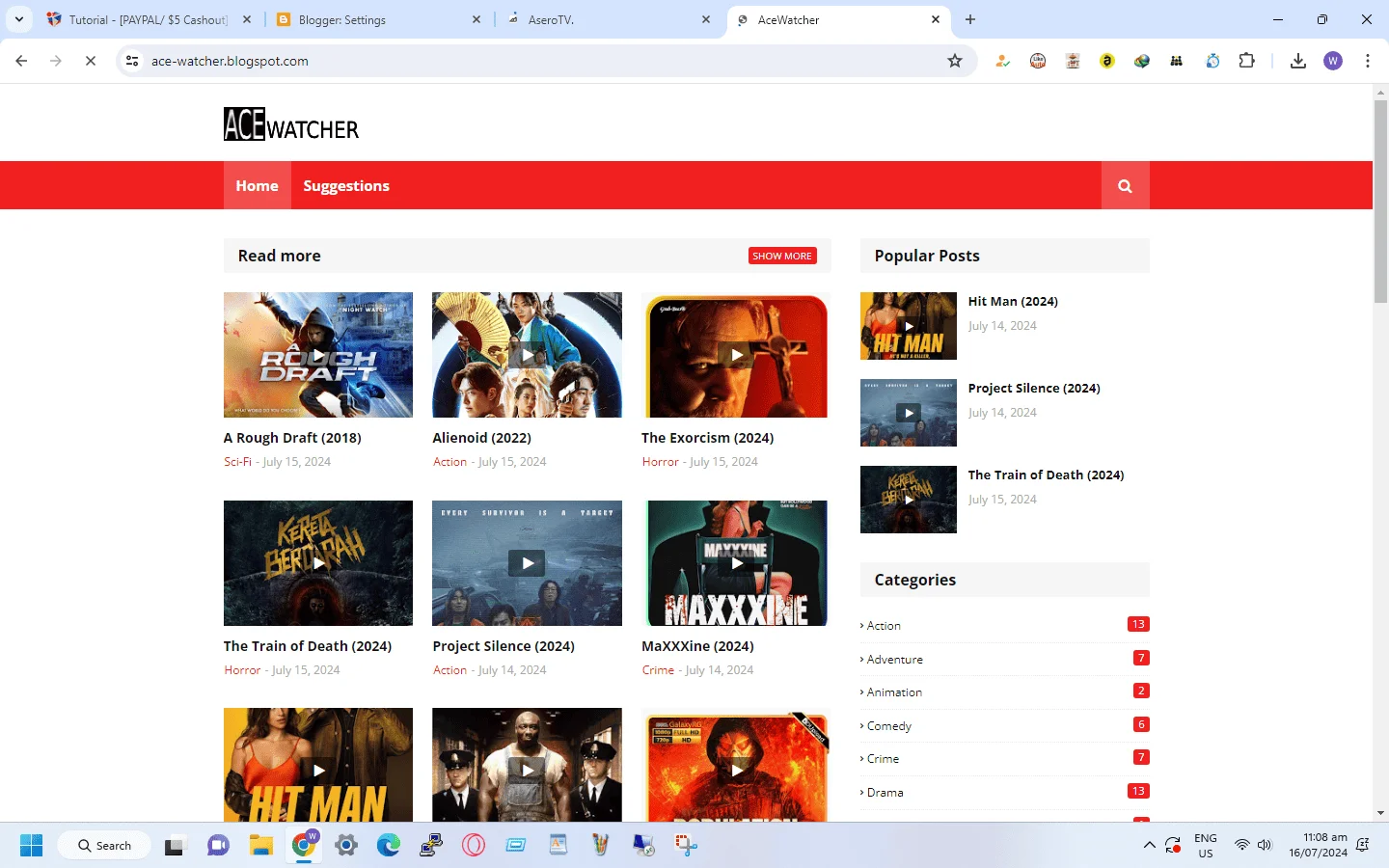Open the Home menu item
The width and height of the screenshot is (1389, 868).
click(257, 186)
